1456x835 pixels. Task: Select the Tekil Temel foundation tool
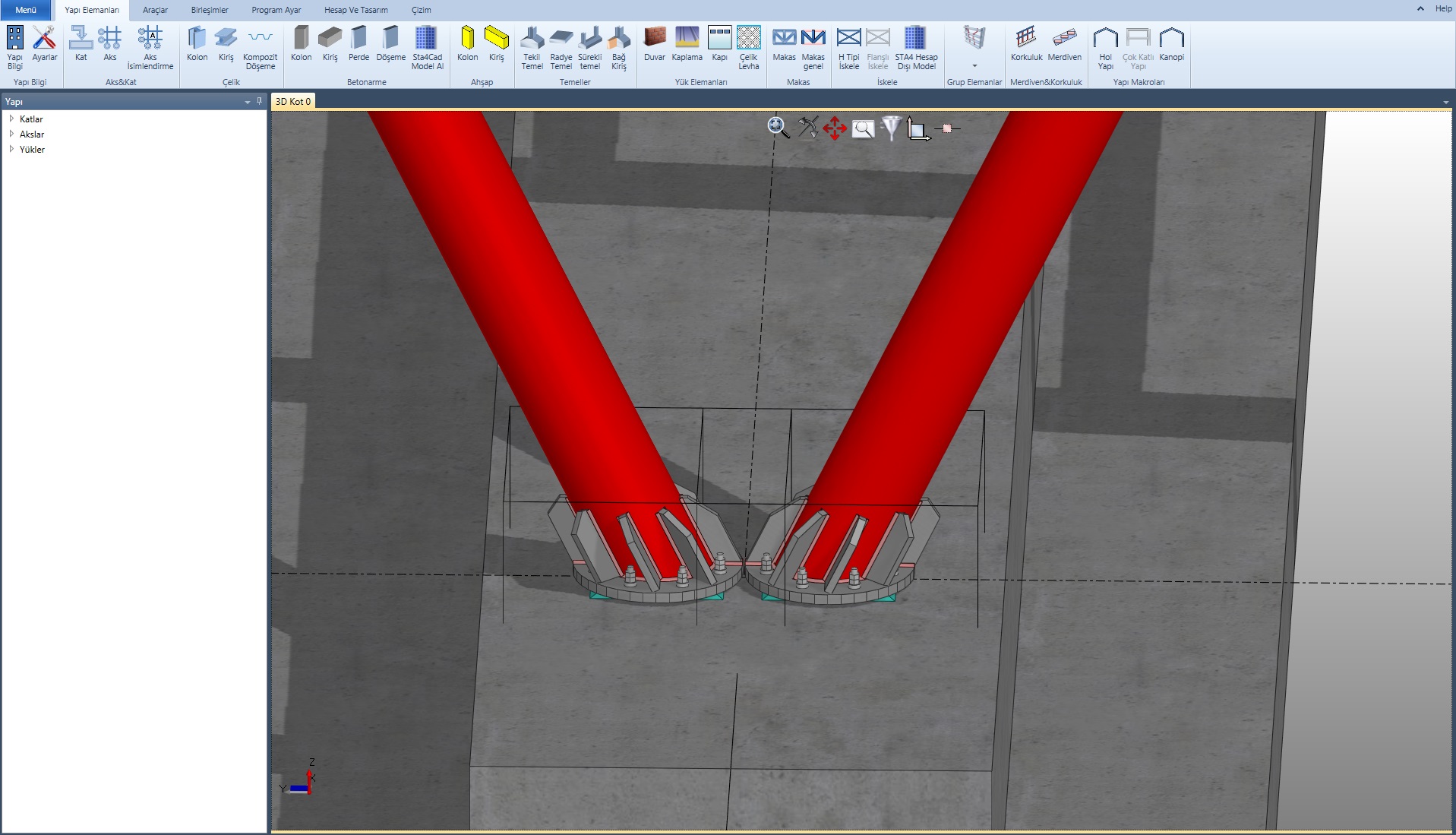pos(532,47)
